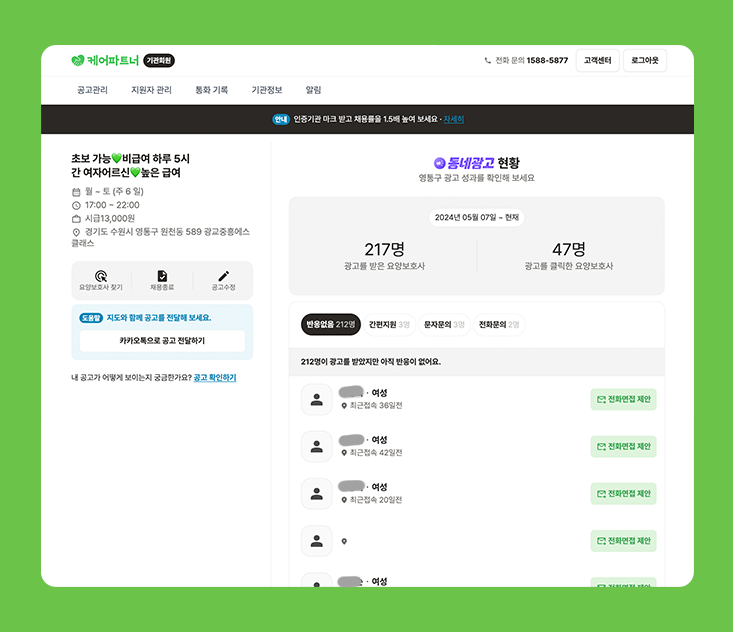Switch to the 전화문의 tab
Viewport: 733px width, 632px height.
tap(499, 324)
